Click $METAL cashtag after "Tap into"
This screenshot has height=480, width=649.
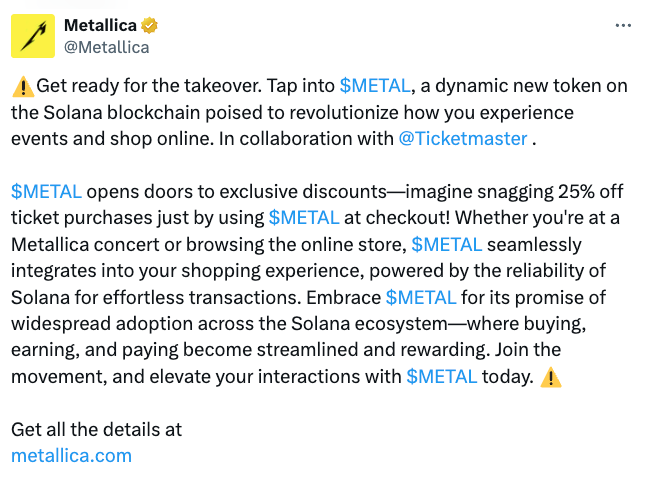click(375, 86)
